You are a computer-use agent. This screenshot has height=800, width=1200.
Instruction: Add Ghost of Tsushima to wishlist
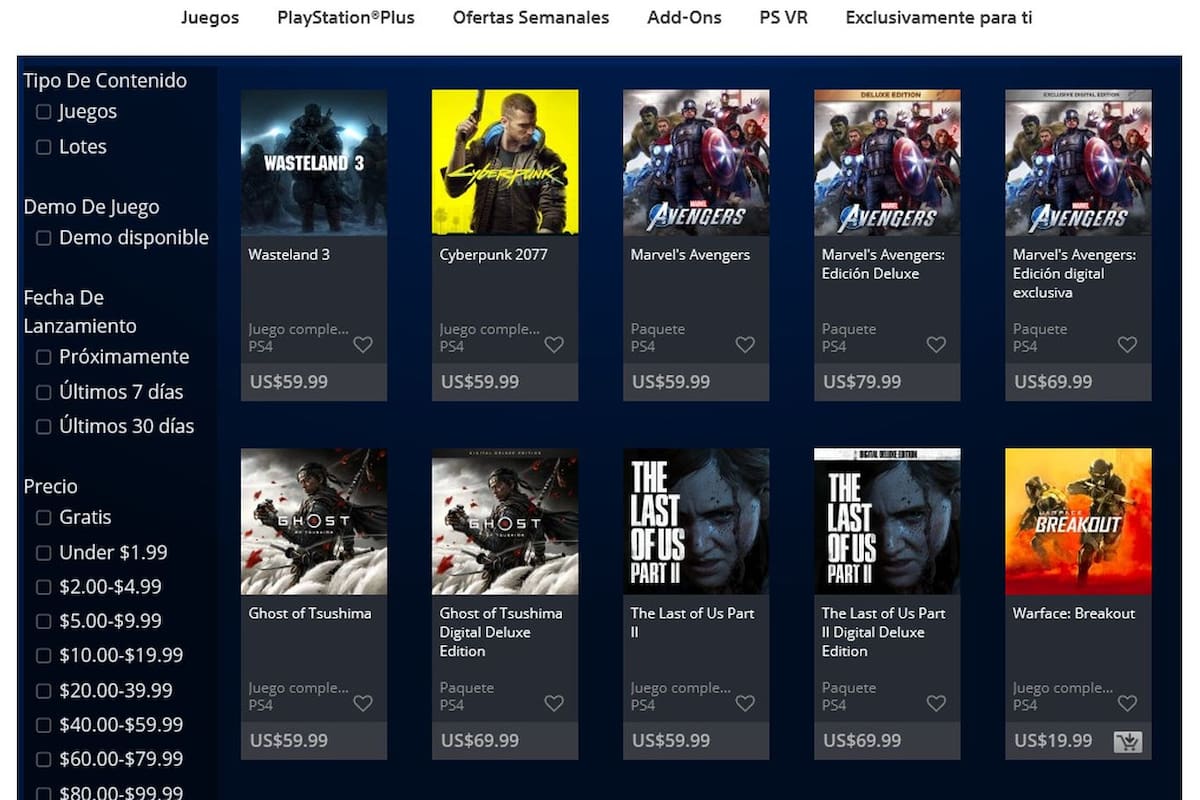click(x=363, y=703)
